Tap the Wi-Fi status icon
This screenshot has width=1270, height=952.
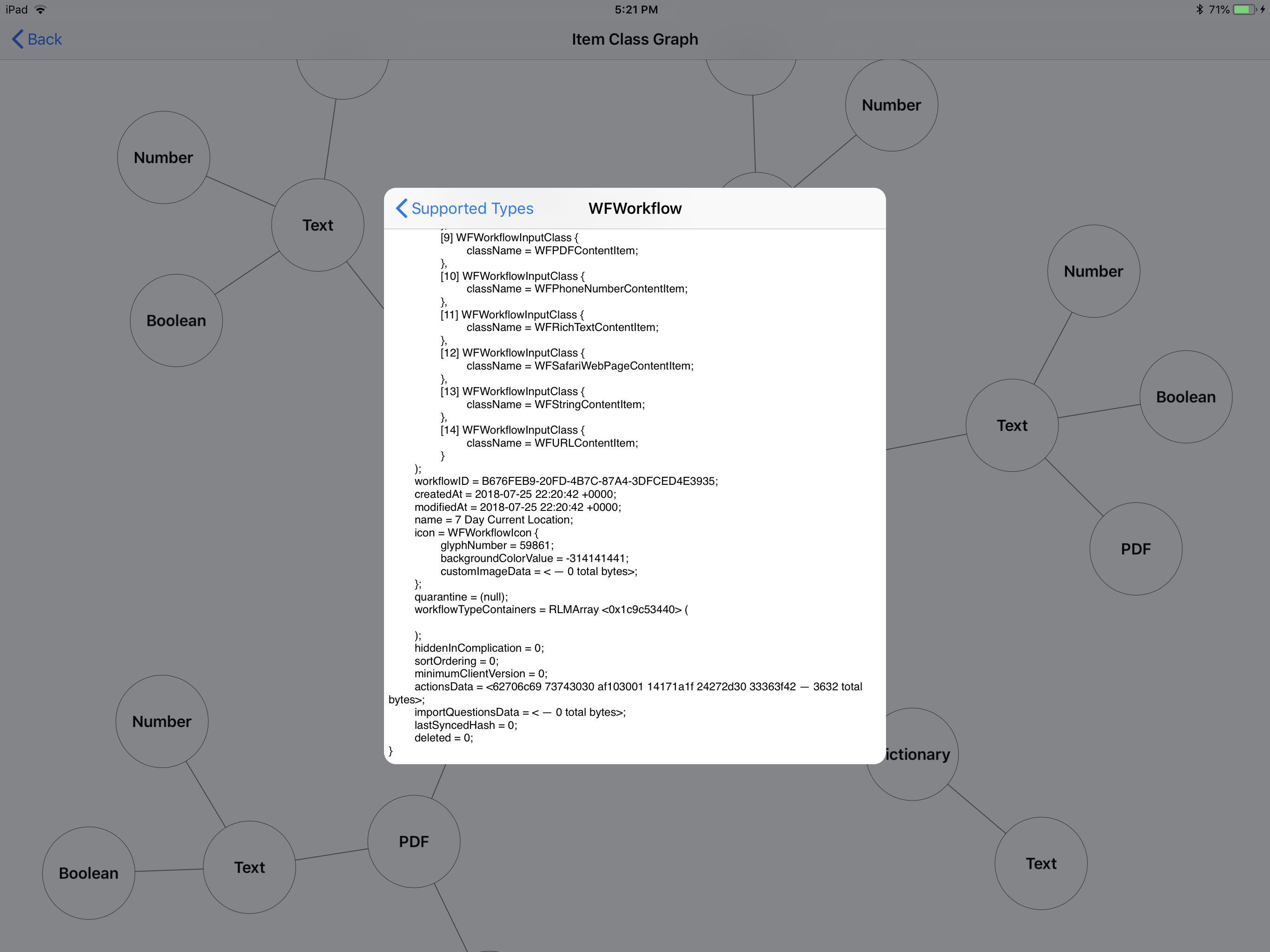click(x=40, y=10)
